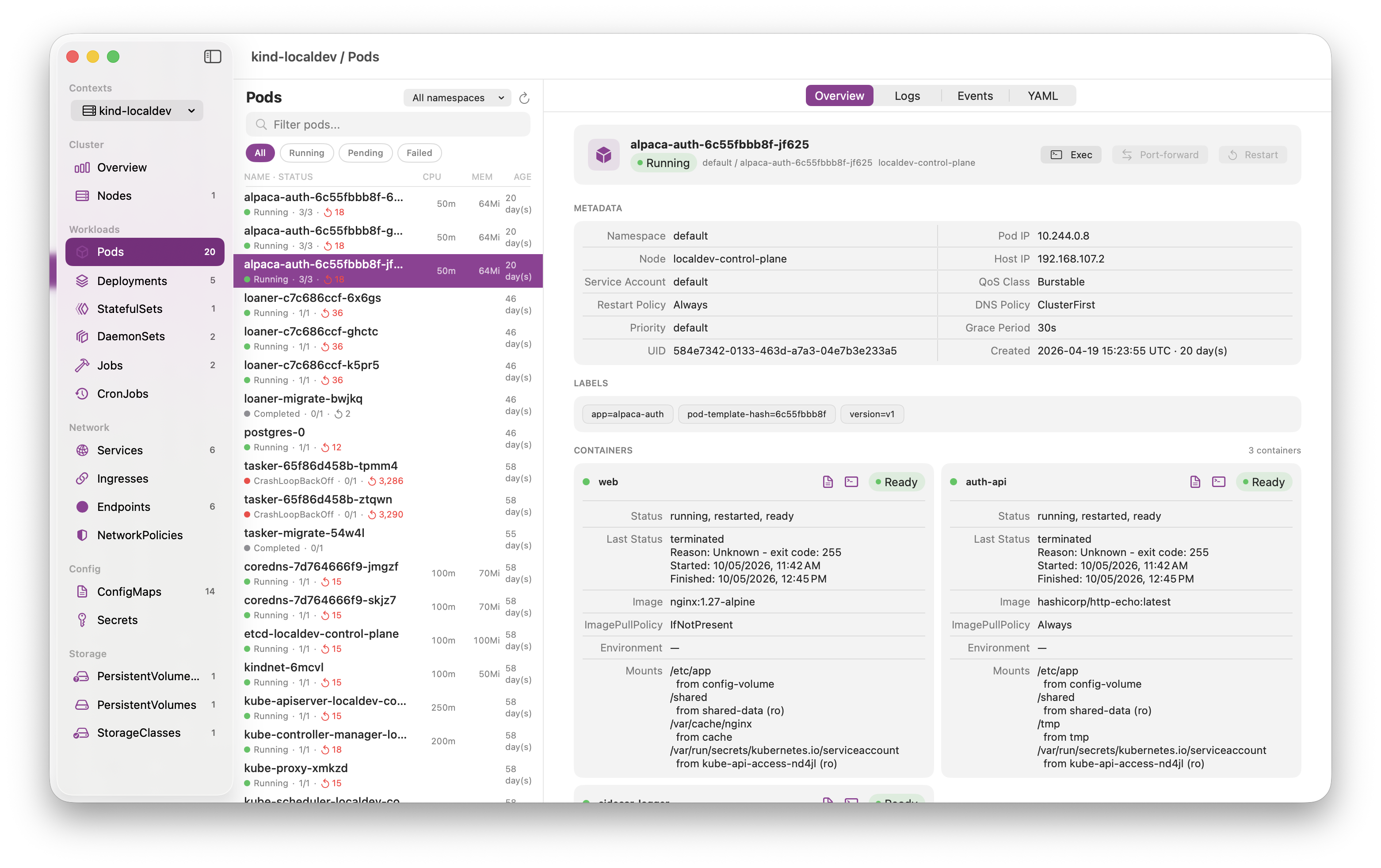This screenshot has height=868, width=1381.
Task: Select pod etcd-localdev-control-plane
Action: click(388, 640)
